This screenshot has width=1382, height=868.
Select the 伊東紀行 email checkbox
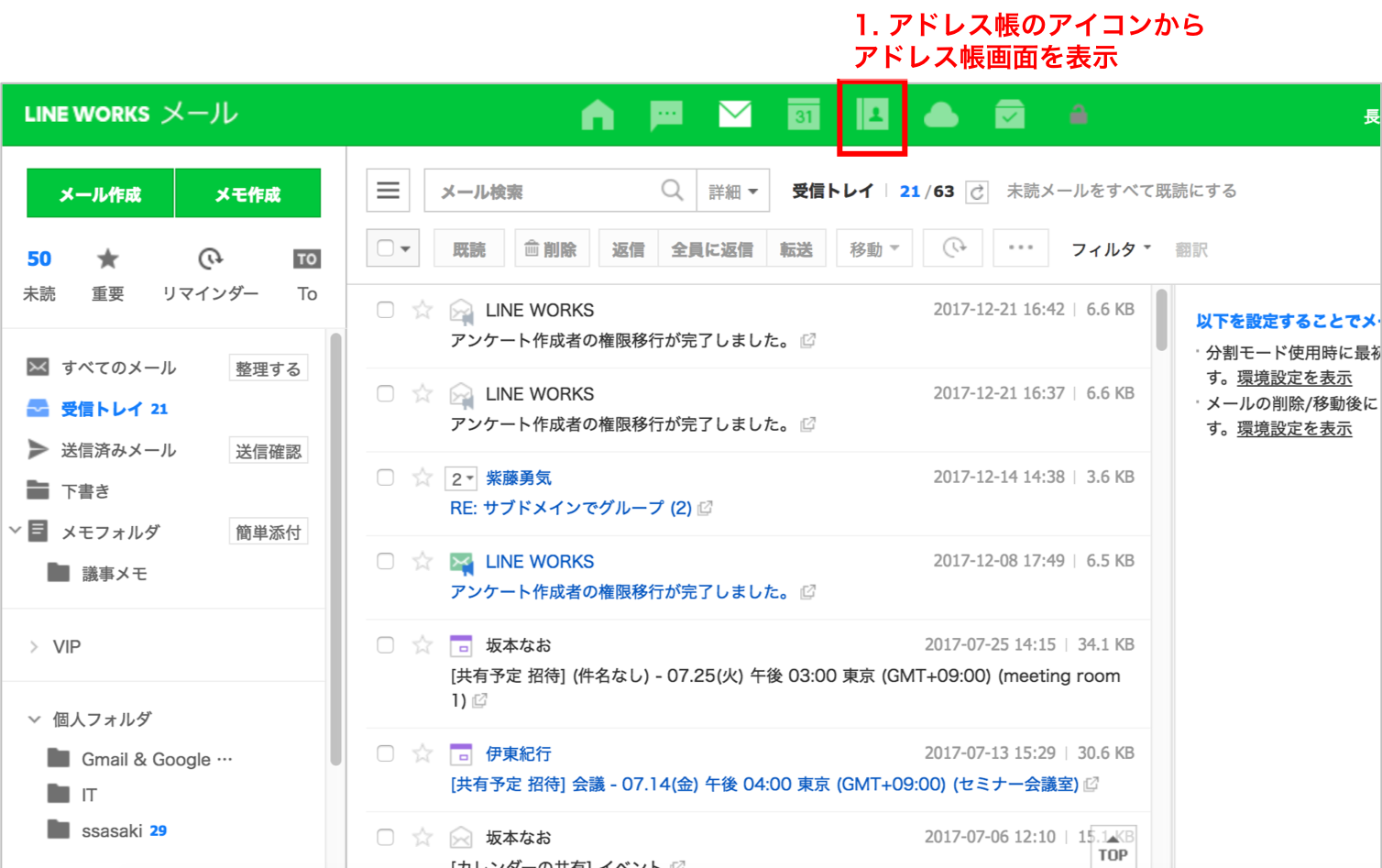click(x=386, y=753)
